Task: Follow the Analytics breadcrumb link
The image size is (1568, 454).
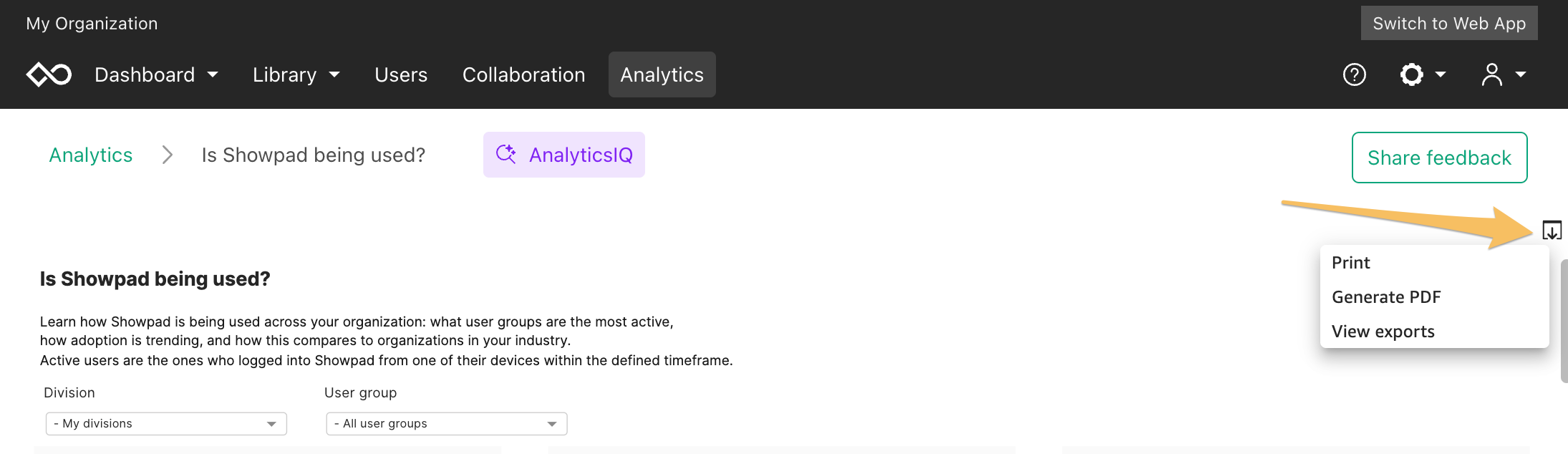Action: pos(91,155)
